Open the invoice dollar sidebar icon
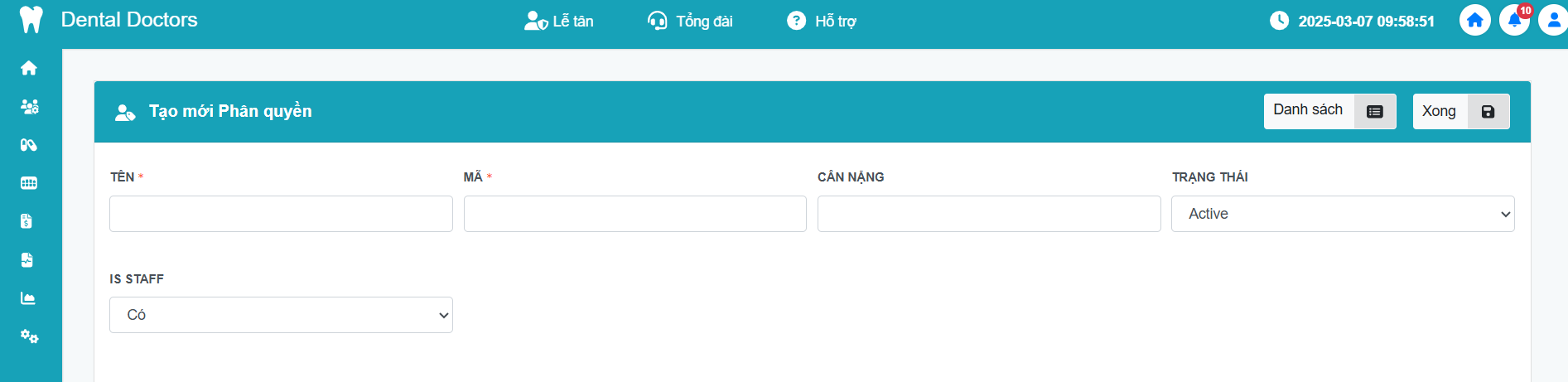Screen dimensions: 1568x382 click(x=27, y=221)
